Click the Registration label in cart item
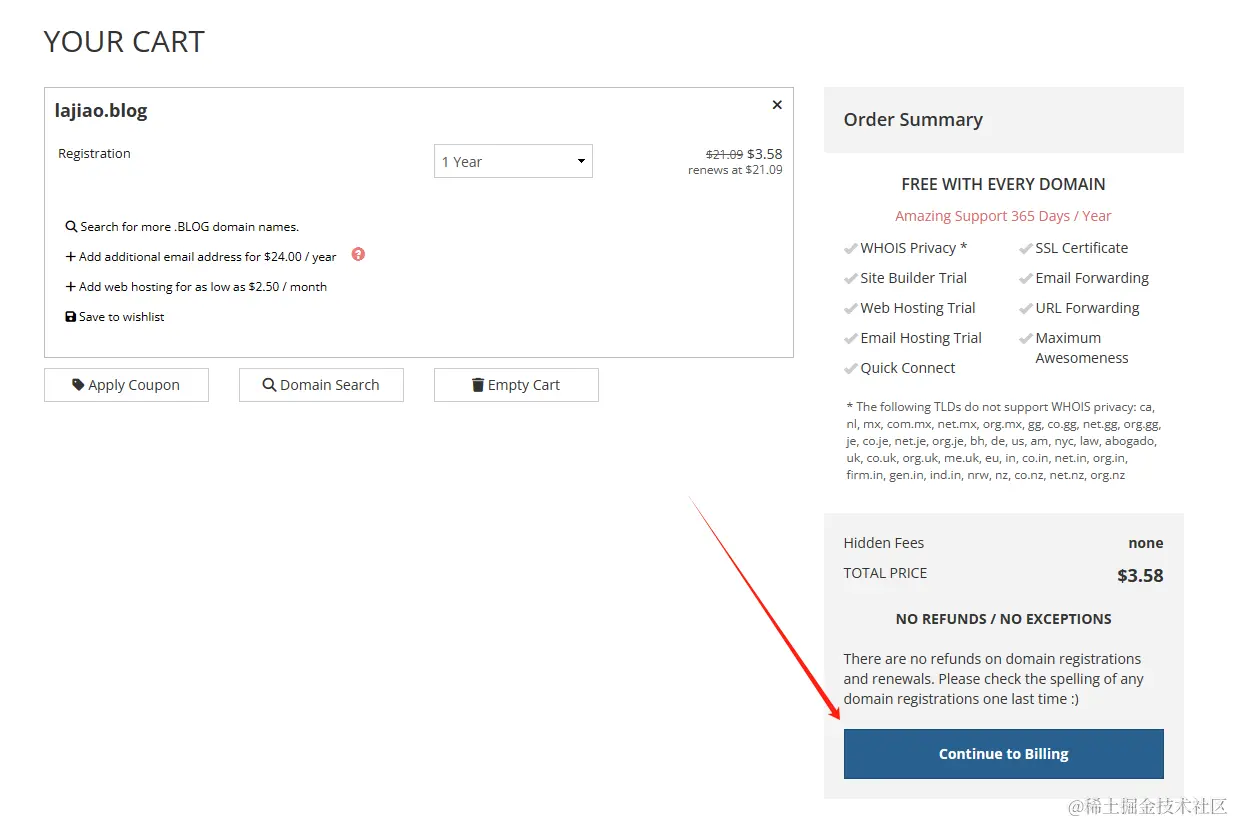The width and height of the screenshot is (1234, 823). pyautogui.click(x=94, y=153)
